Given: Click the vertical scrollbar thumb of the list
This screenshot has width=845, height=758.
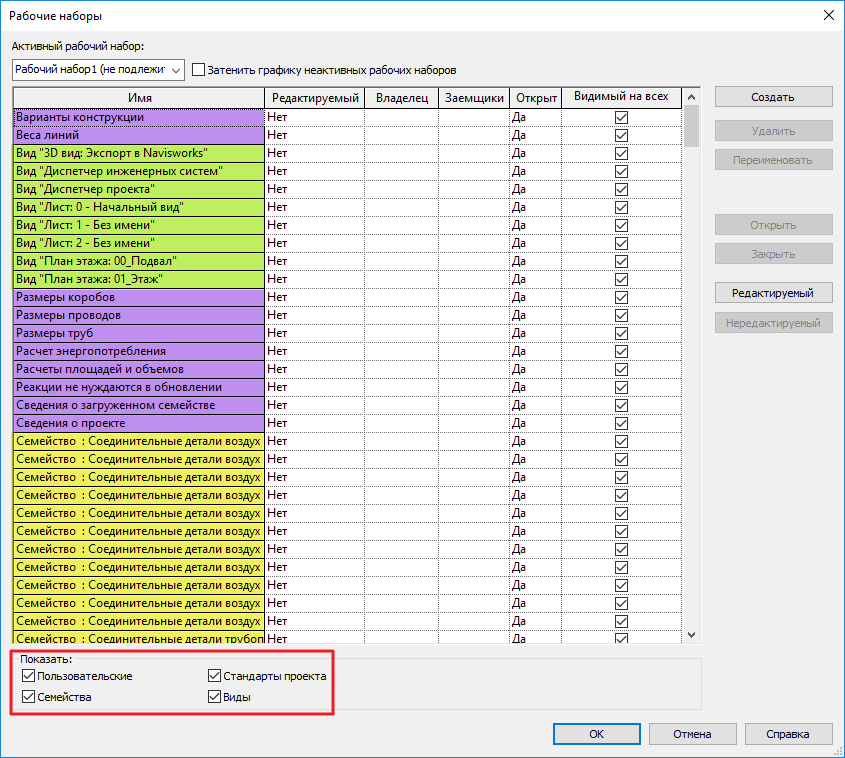Looking at the screenshot, I should tap(691, 126).
